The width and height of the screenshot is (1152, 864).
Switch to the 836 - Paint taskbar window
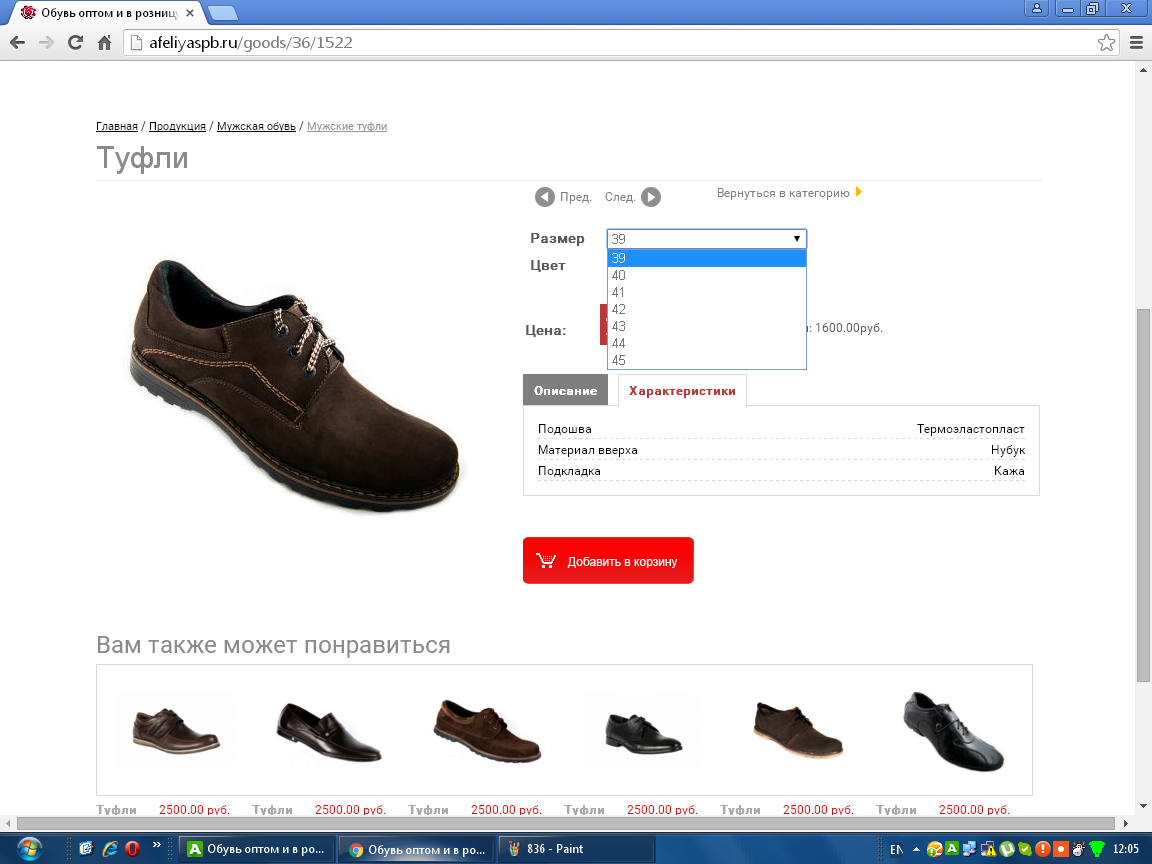pos(577,849)
